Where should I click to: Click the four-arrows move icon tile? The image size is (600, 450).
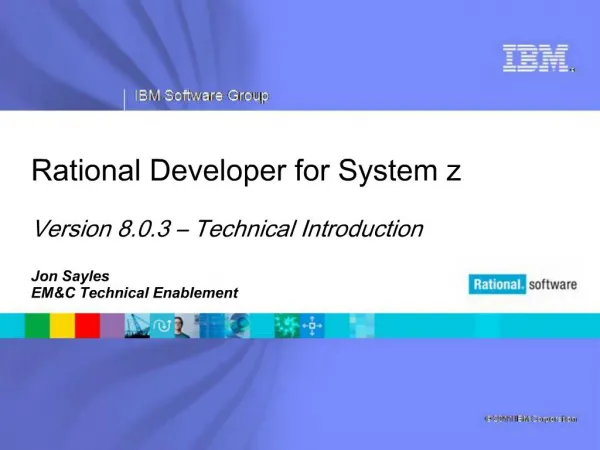point(312,326)
